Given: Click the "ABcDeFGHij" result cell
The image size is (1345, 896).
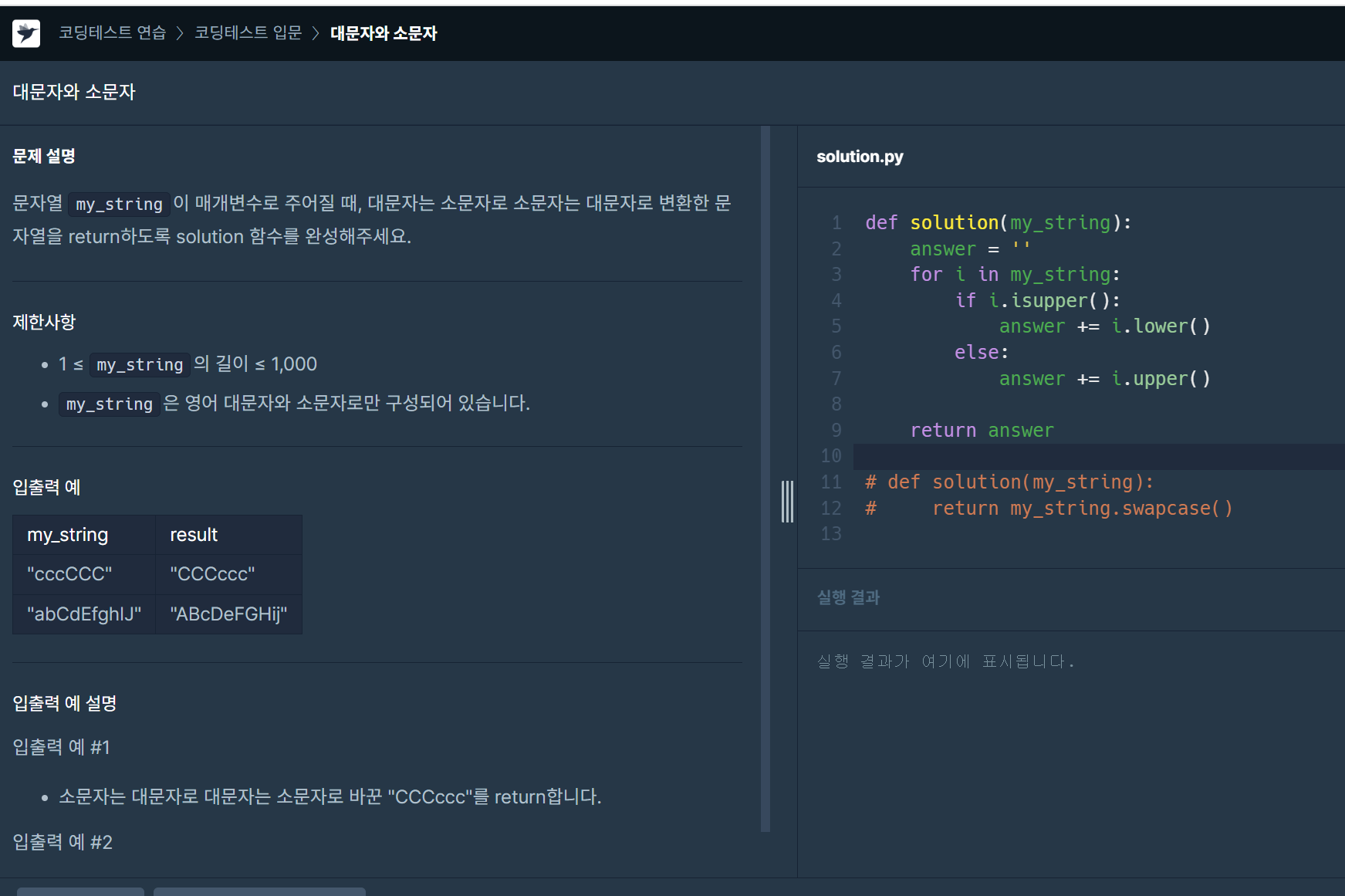Looking at the screenshot, I should (228, 614).
